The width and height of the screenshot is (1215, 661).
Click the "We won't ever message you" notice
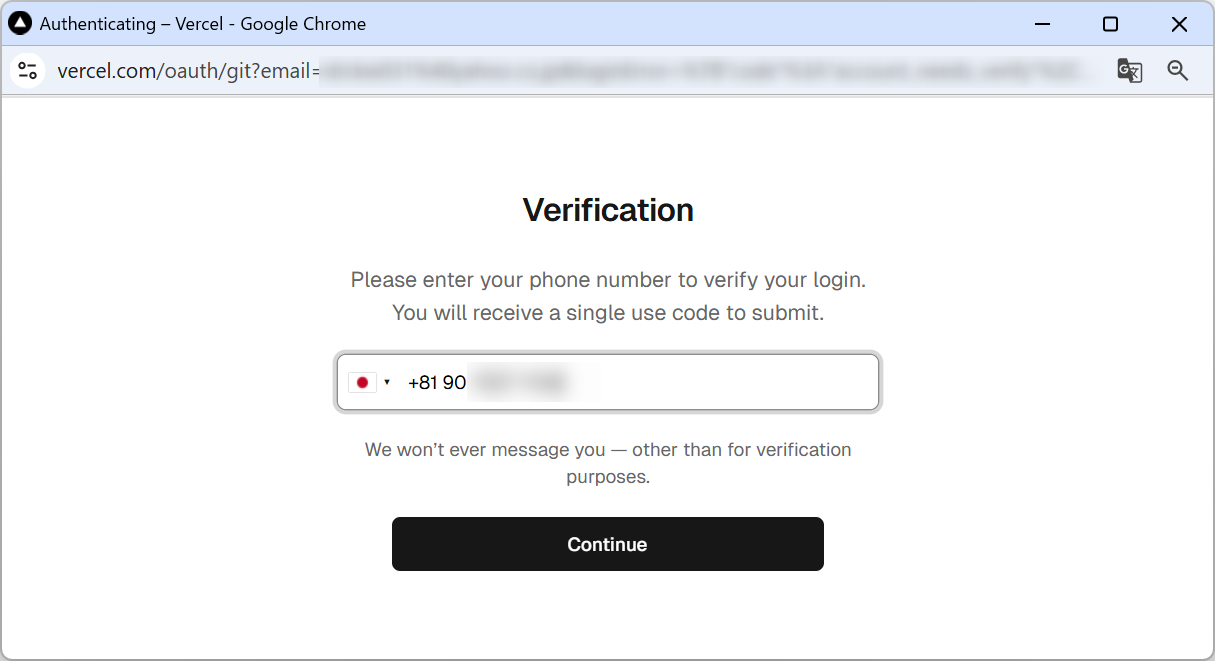(608, 450)
